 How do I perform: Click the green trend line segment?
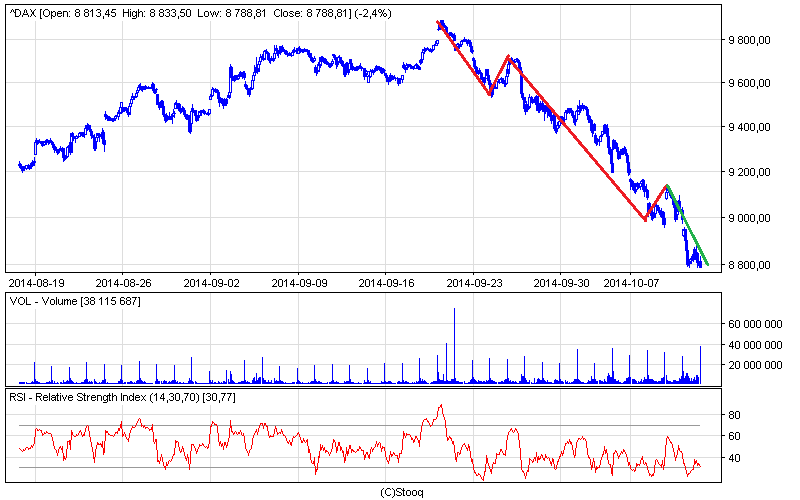tap(688, 225)
